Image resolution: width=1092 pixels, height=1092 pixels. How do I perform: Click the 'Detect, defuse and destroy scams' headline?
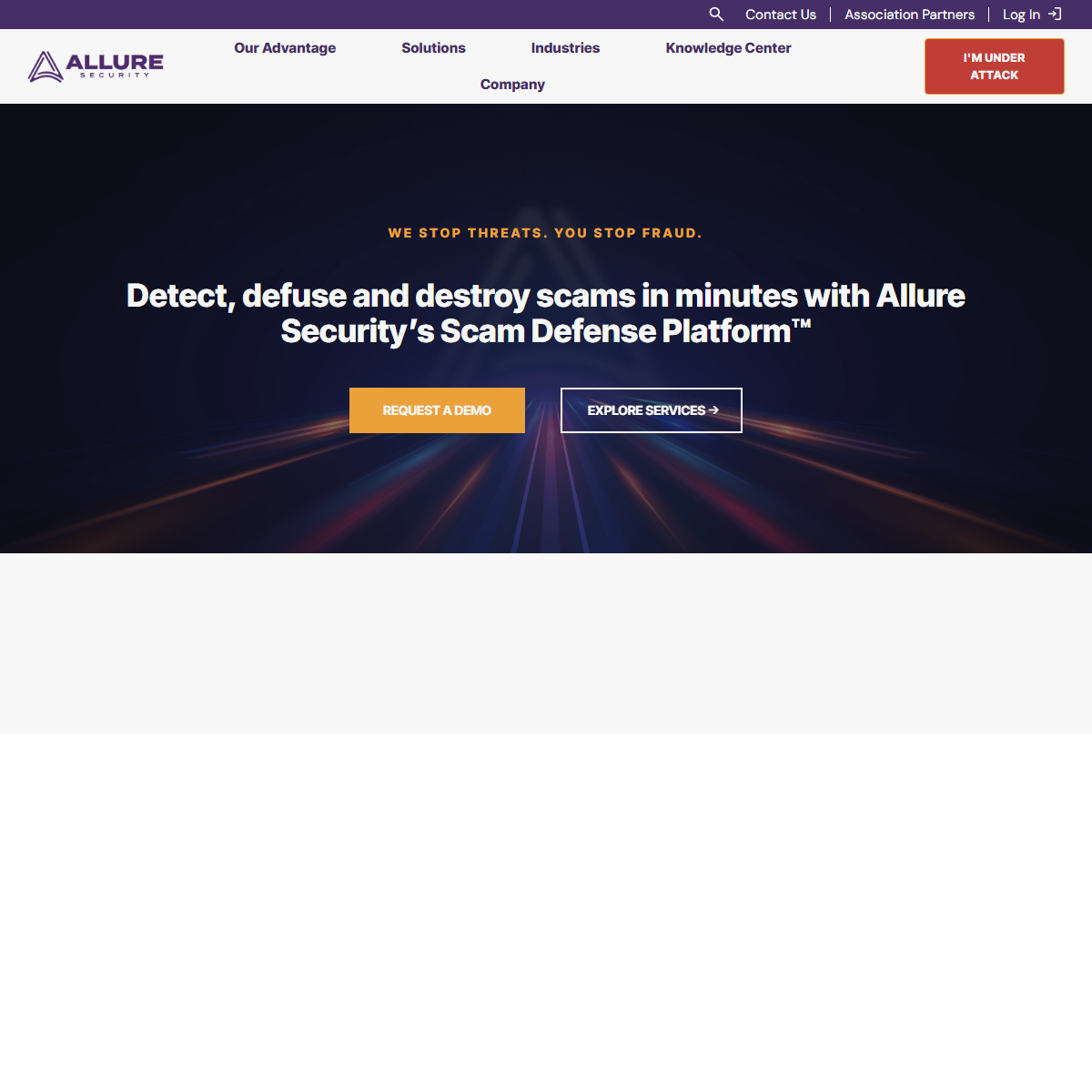tap(546, 313)
